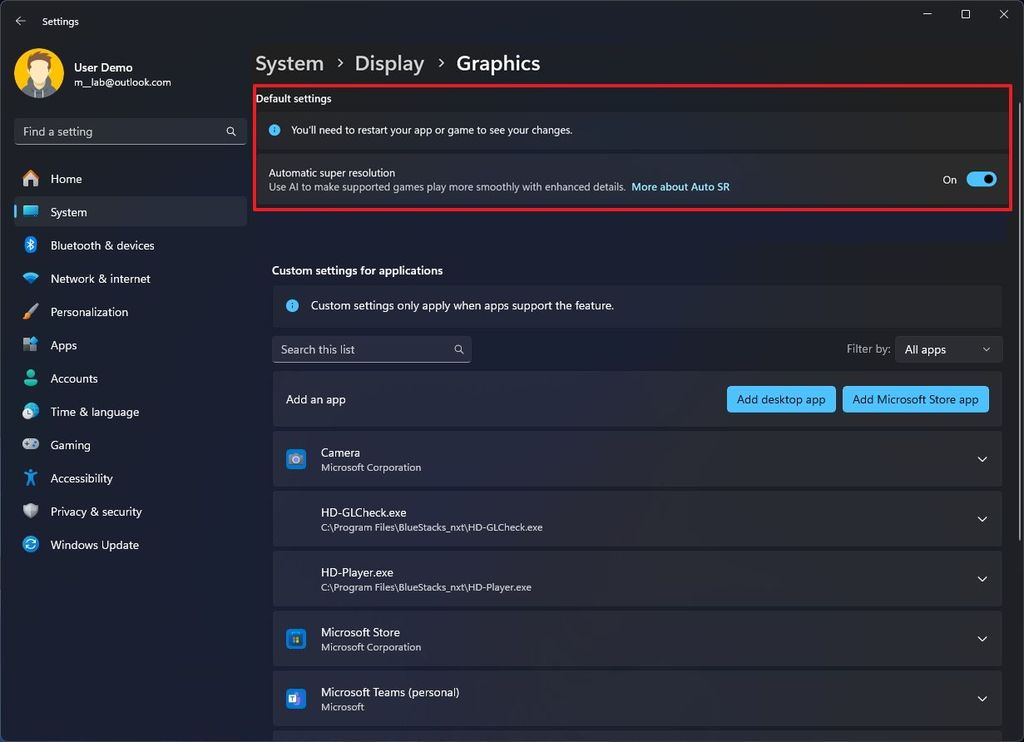Open Privacy & security settings

click(95, 511)
